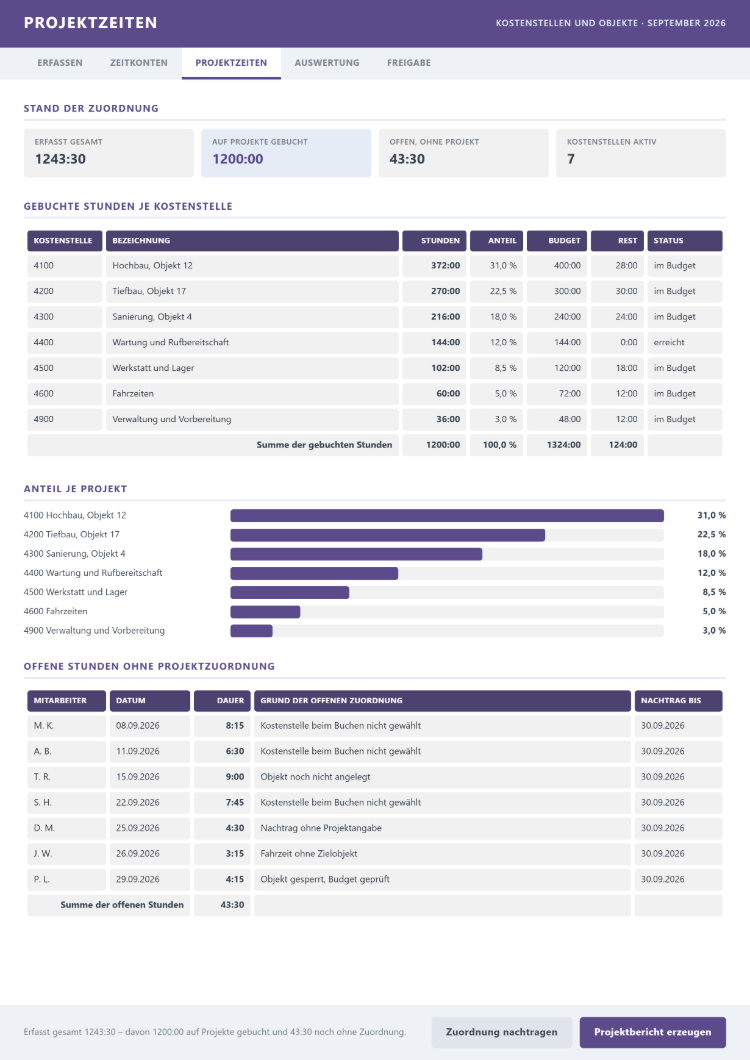Click the Status column header

point(684,241)
